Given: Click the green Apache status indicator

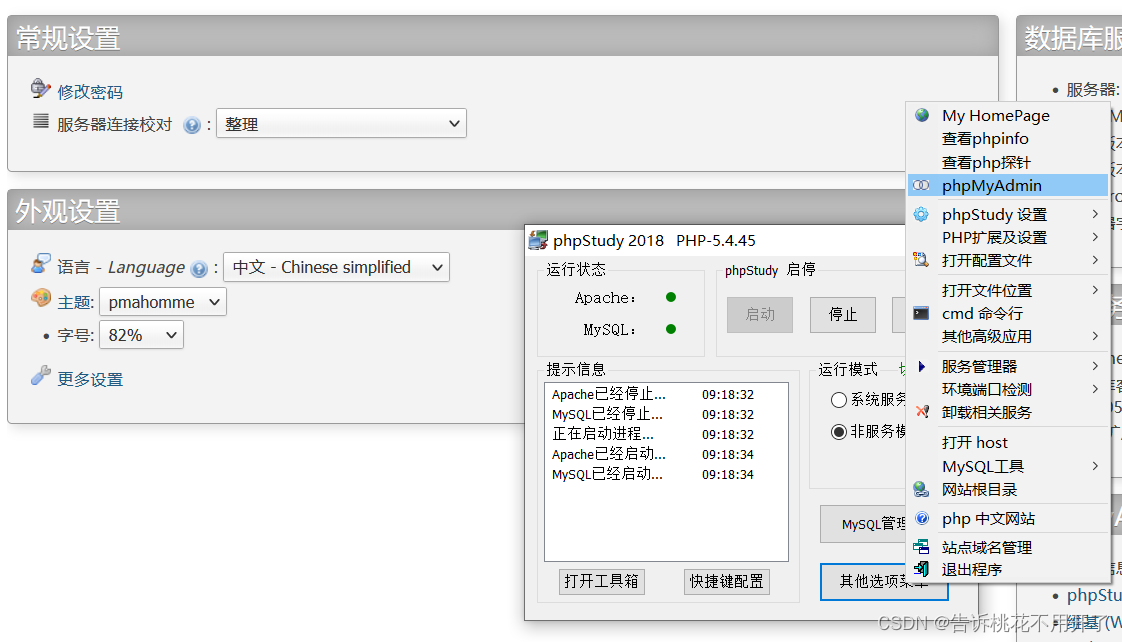Looking at the screenshot, I should click(670, 297).
